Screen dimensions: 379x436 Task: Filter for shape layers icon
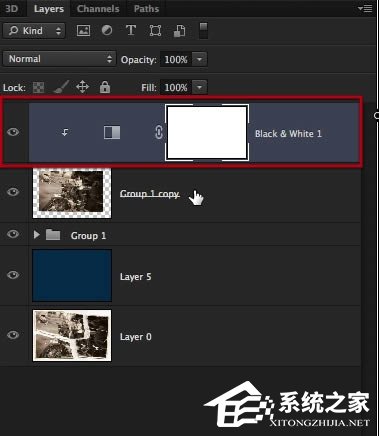[x=155, y=31]
